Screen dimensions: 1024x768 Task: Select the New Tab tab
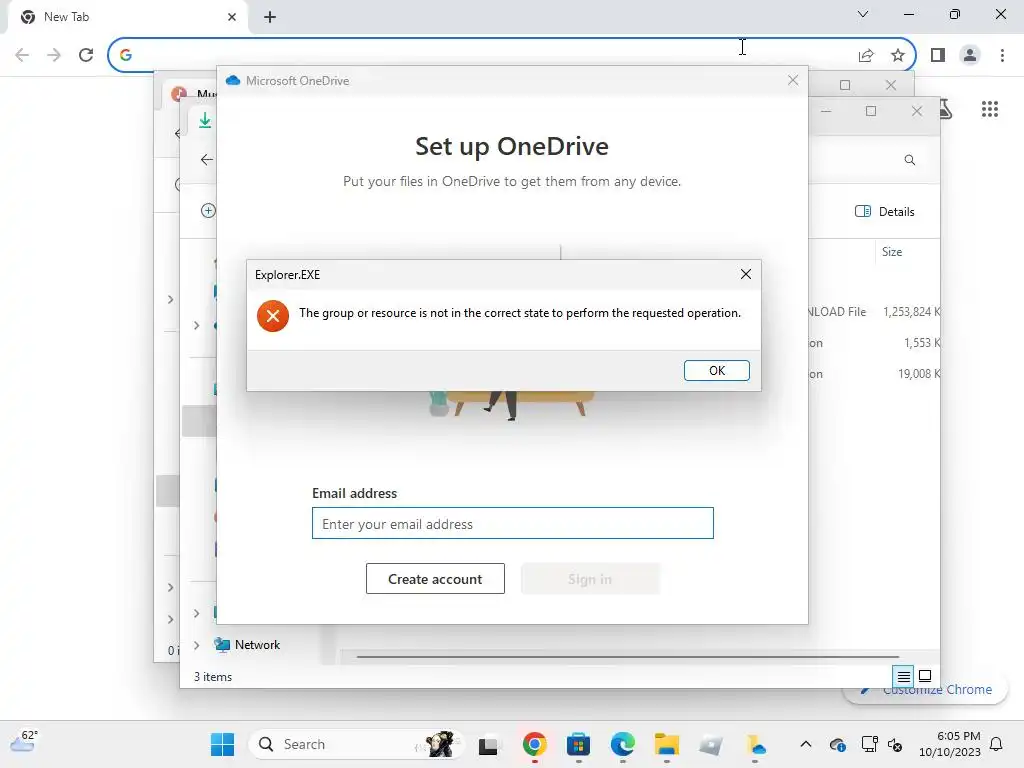[x=127, y=17]
